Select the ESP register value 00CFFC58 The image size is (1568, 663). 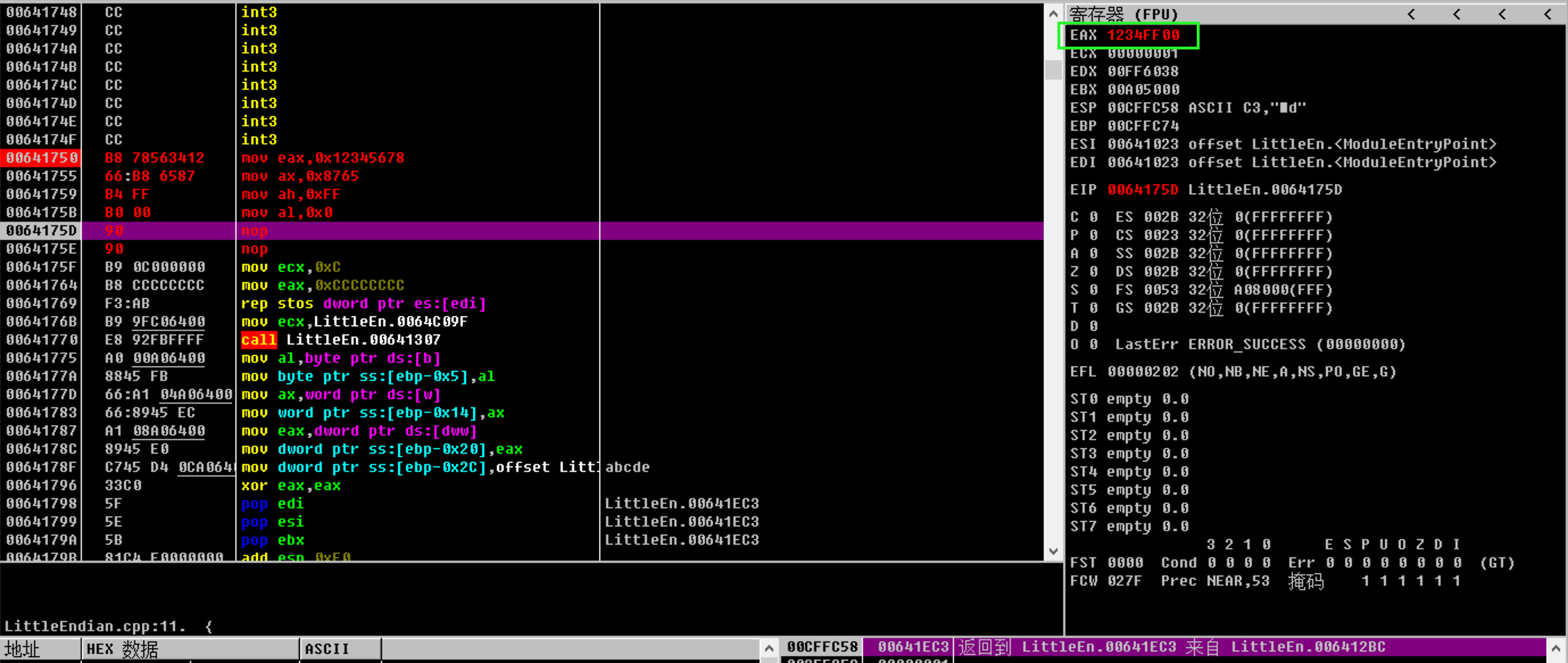[x=1143, y=108]
